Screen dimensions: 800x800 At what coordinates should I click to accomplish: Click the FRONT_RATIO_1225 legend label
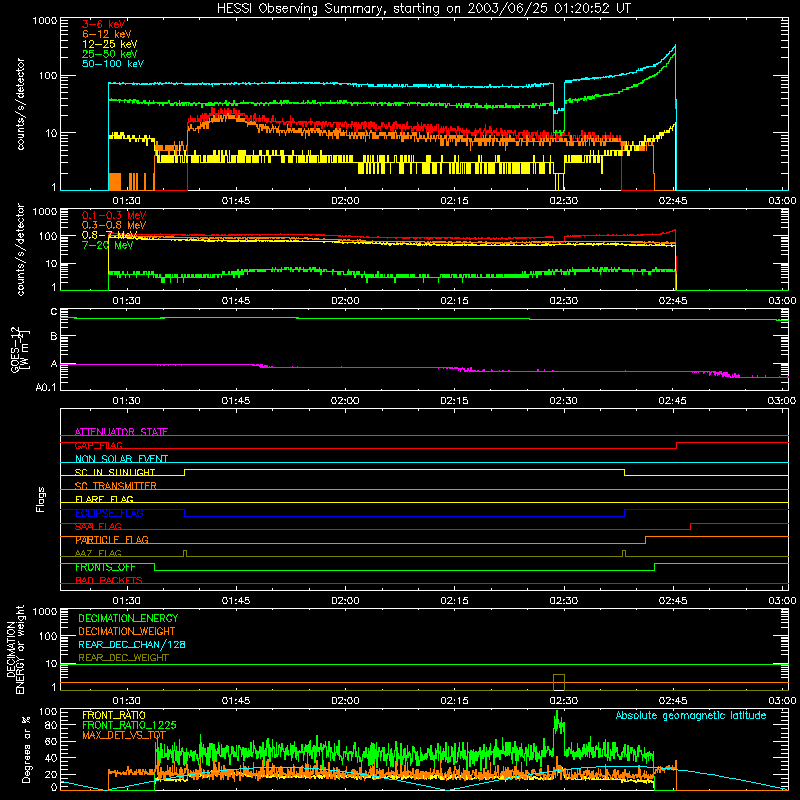pyautogui.click(x=129, y=725)
